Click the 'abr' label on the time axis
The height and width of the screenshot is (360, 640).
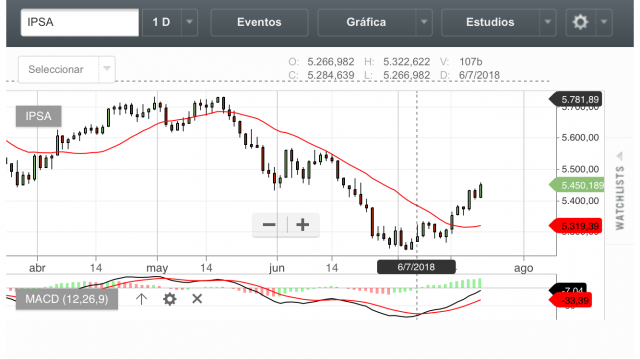click(37, 268)
